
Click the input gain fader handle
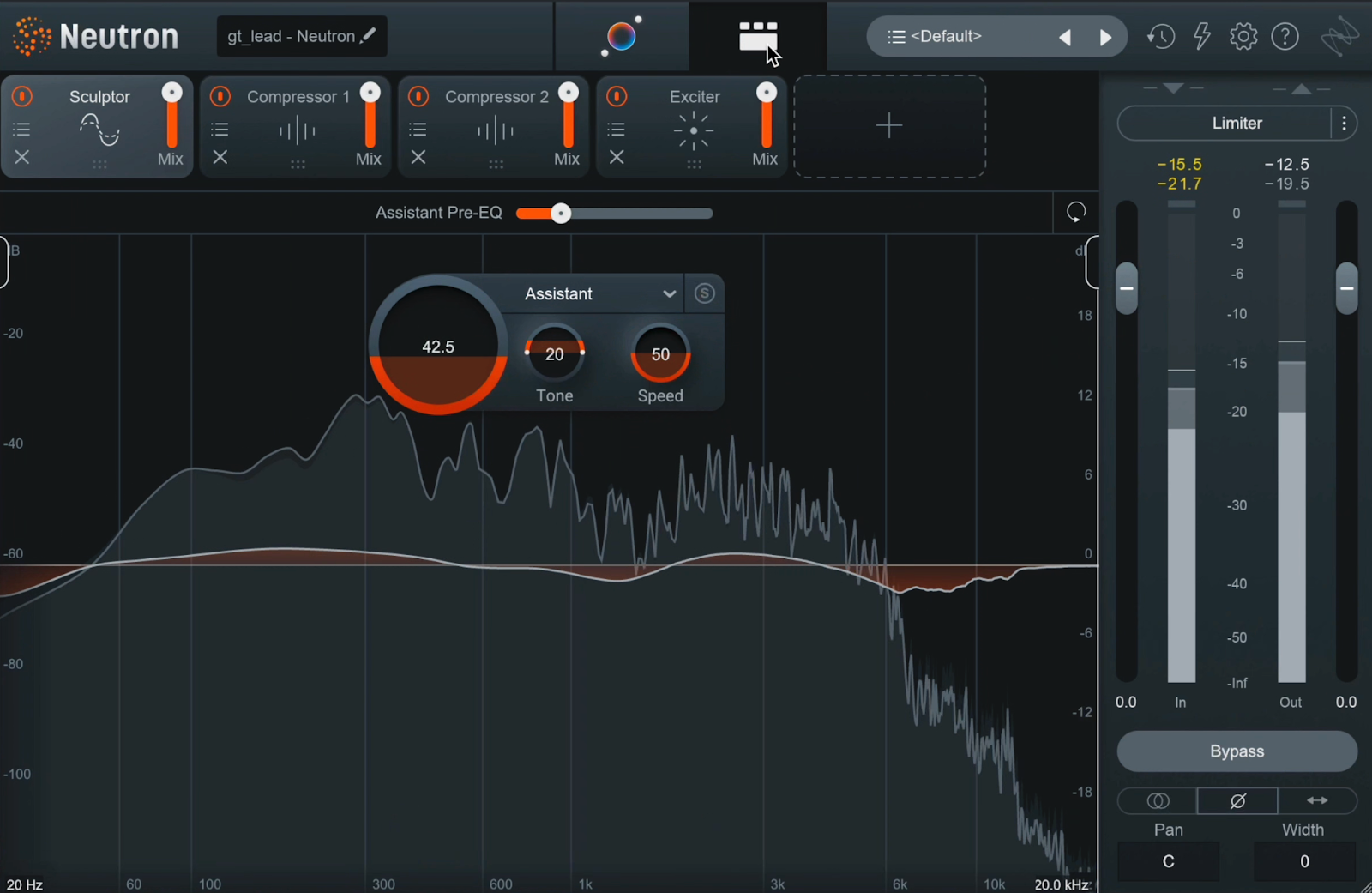click(x=1127, y=288)
